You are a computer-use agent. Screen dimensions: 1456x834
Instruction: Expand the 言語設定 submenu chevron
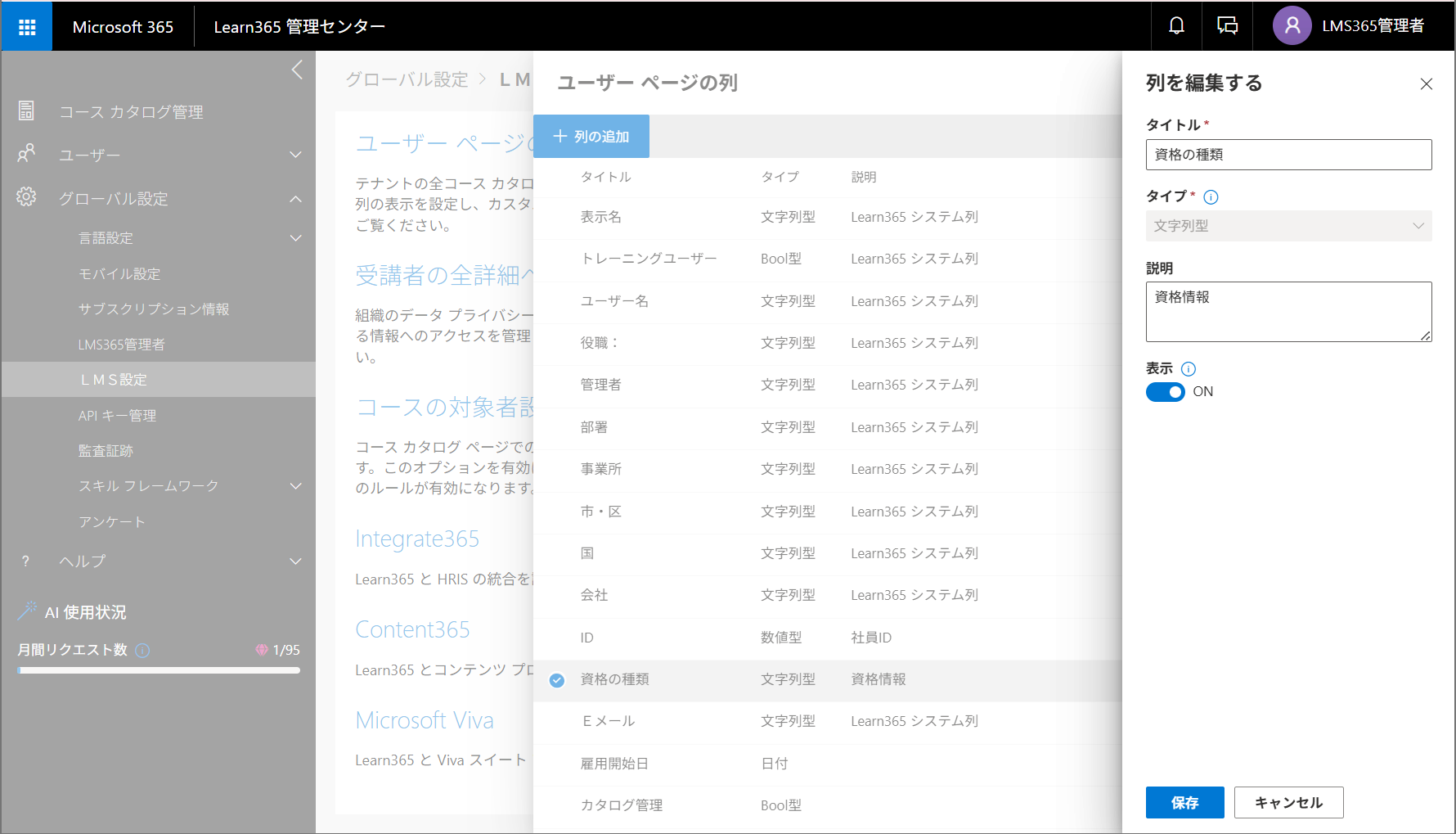point(296,238)
